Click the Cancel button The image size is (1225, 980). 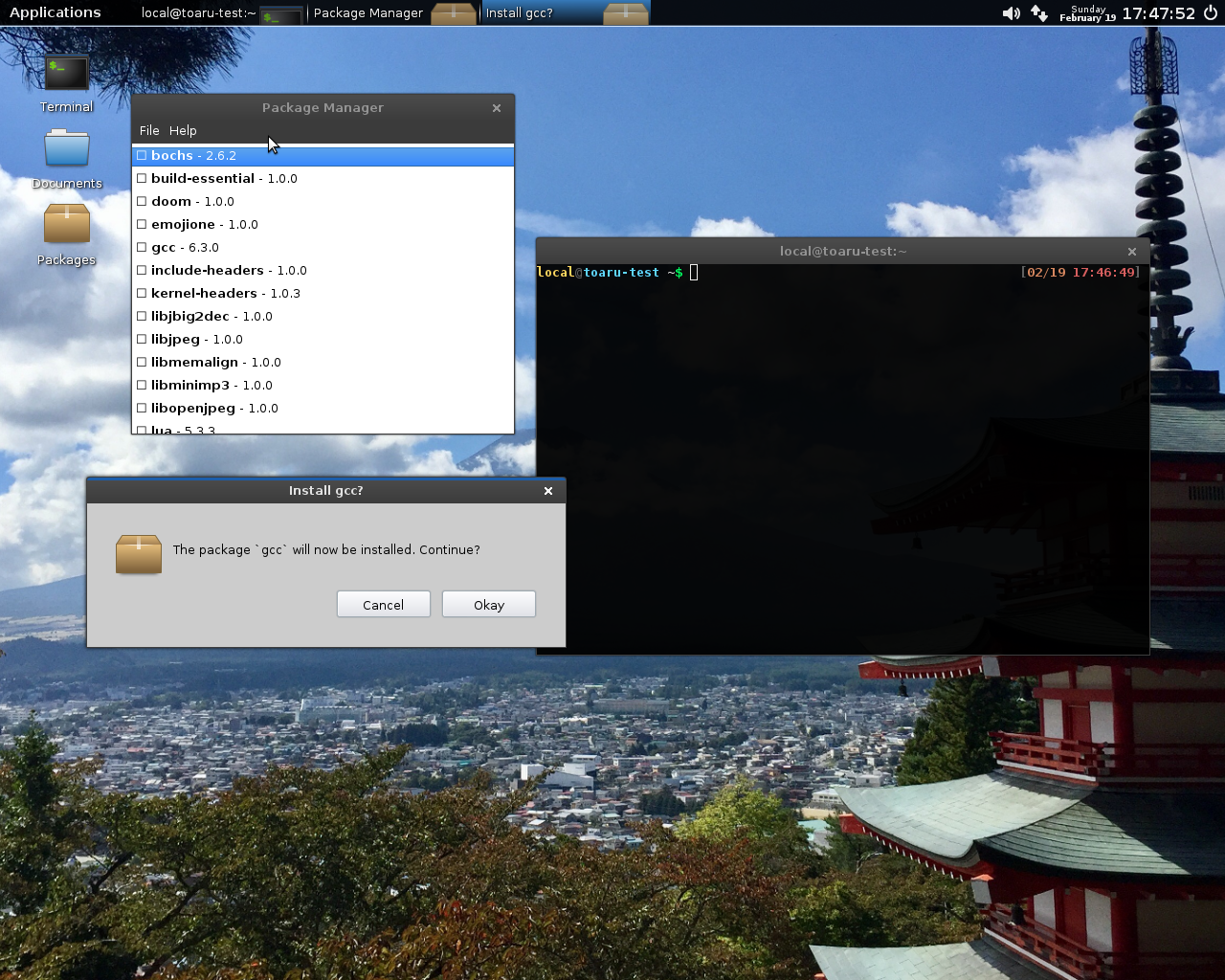click(384, 605)
